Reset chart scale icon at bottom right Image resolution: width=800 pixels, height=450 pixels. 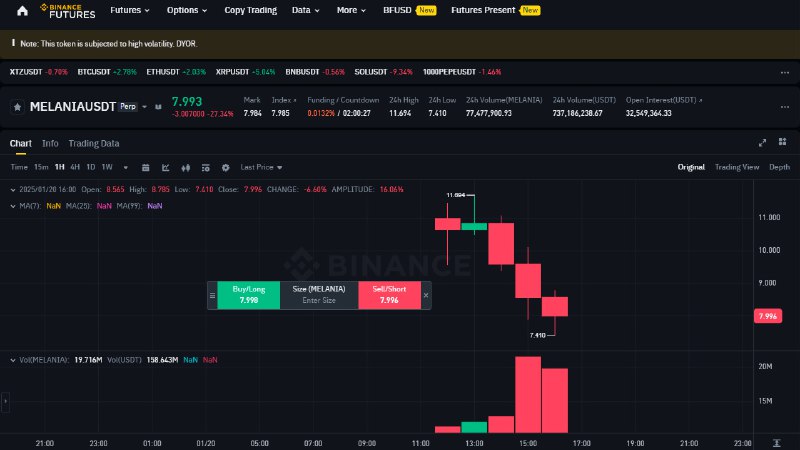tap(777, 443)
